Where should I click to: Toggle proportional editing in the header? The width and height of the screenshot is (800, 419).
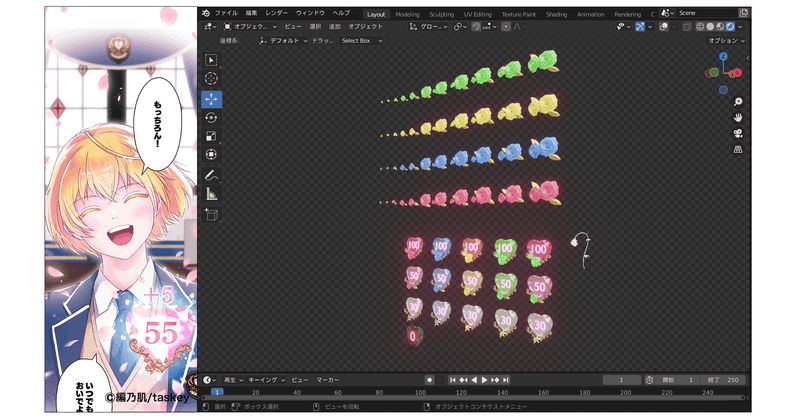click(506, 27)
